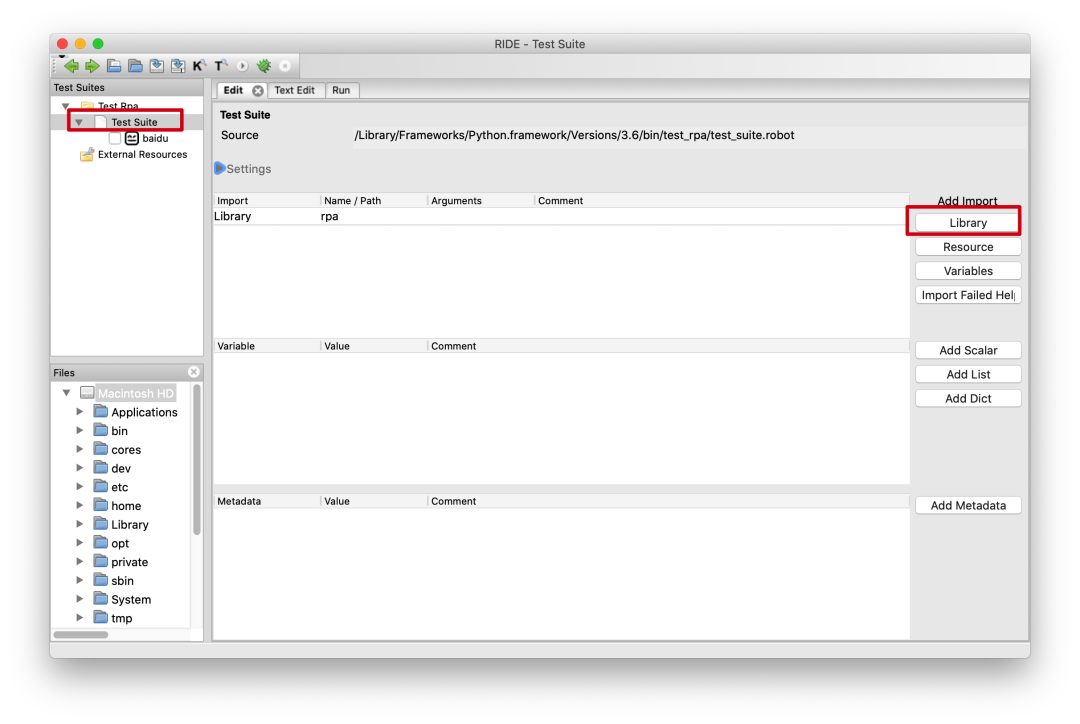Open the Run tab
The image size is (1080, 724).
(x=341, y=90)
